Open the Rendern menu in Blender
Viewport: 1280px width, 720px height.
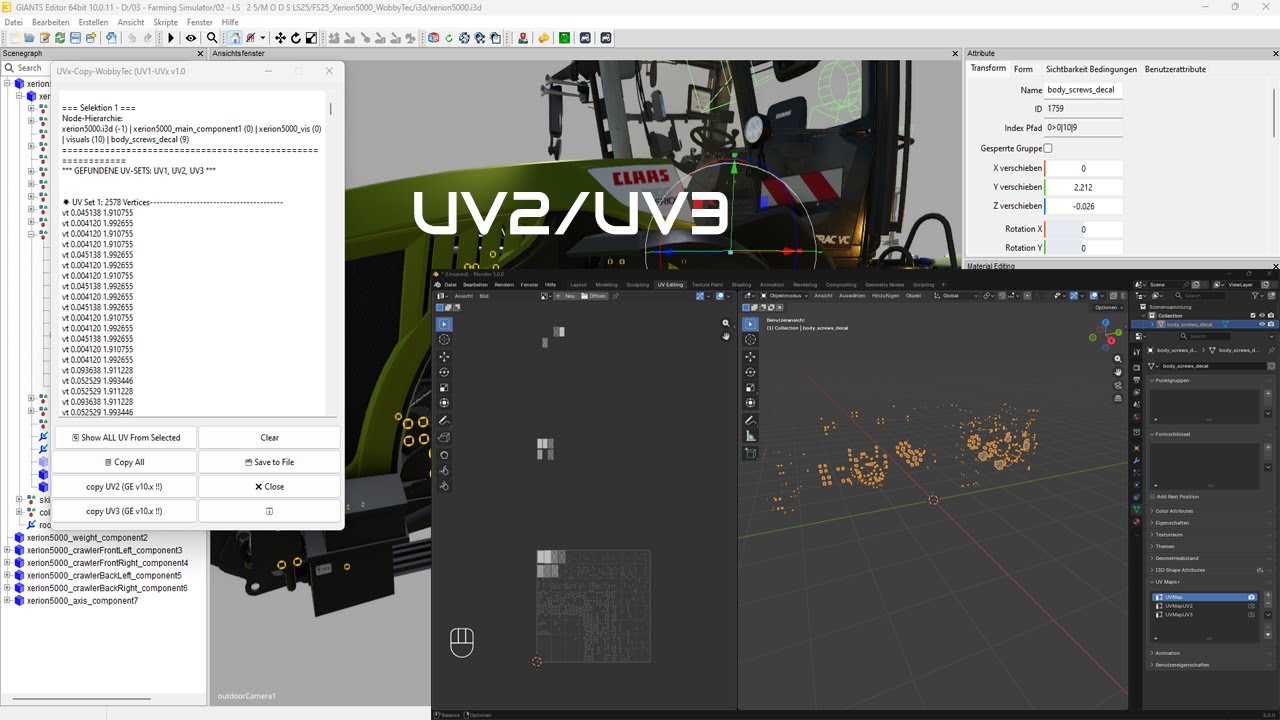(505, 285)
